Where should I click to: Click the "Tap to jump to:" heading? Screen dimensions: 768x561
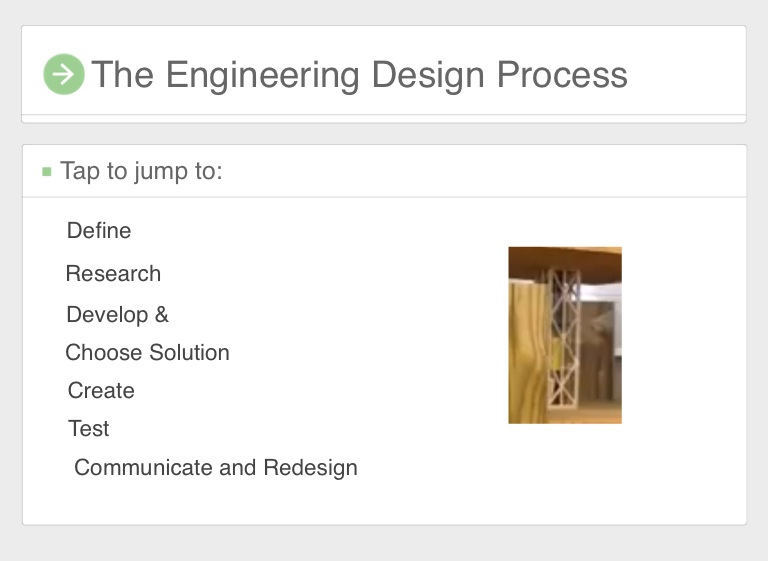[x=141, y=171]
